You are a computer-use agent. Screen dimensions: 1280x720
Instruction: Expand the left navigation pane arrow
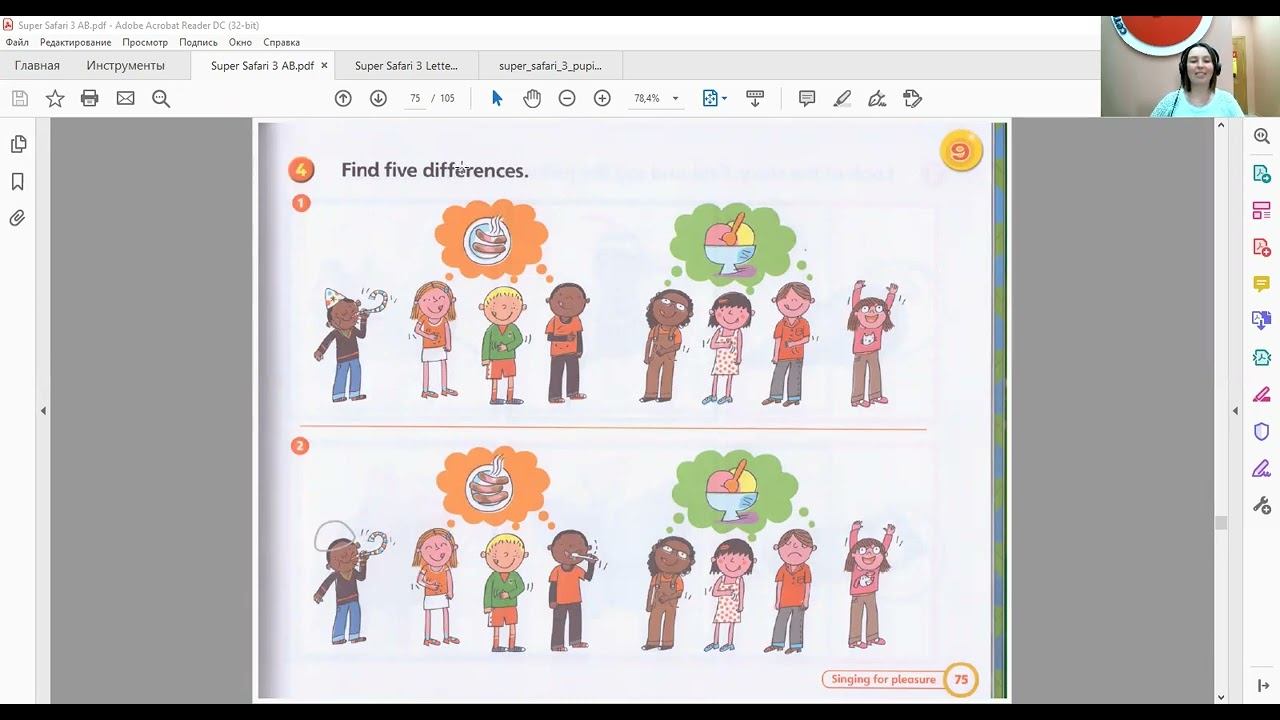pos(43,411)
